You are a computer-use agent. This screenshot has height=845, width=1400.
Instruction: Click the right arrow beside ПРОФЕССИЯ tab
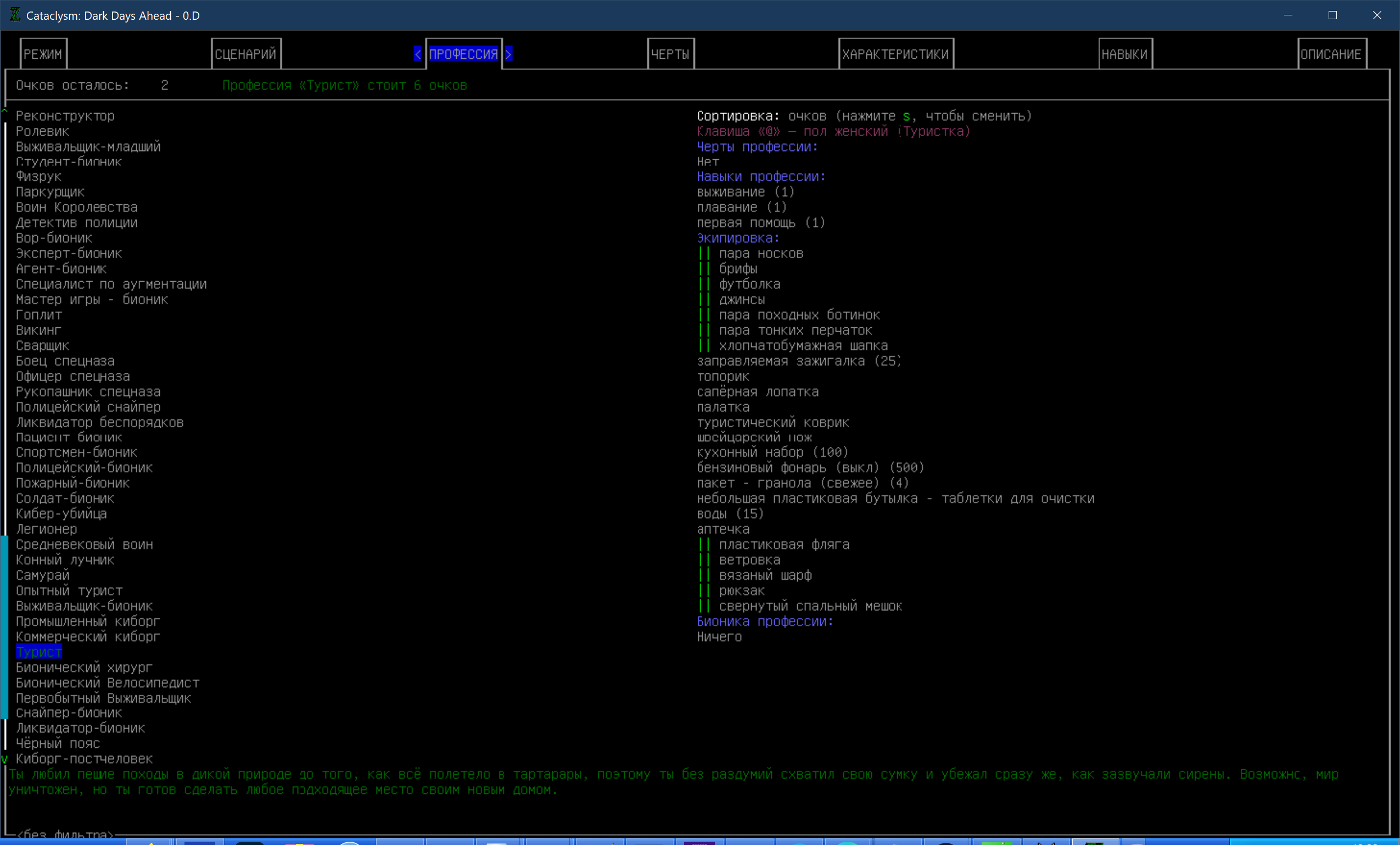coord(508,54)
